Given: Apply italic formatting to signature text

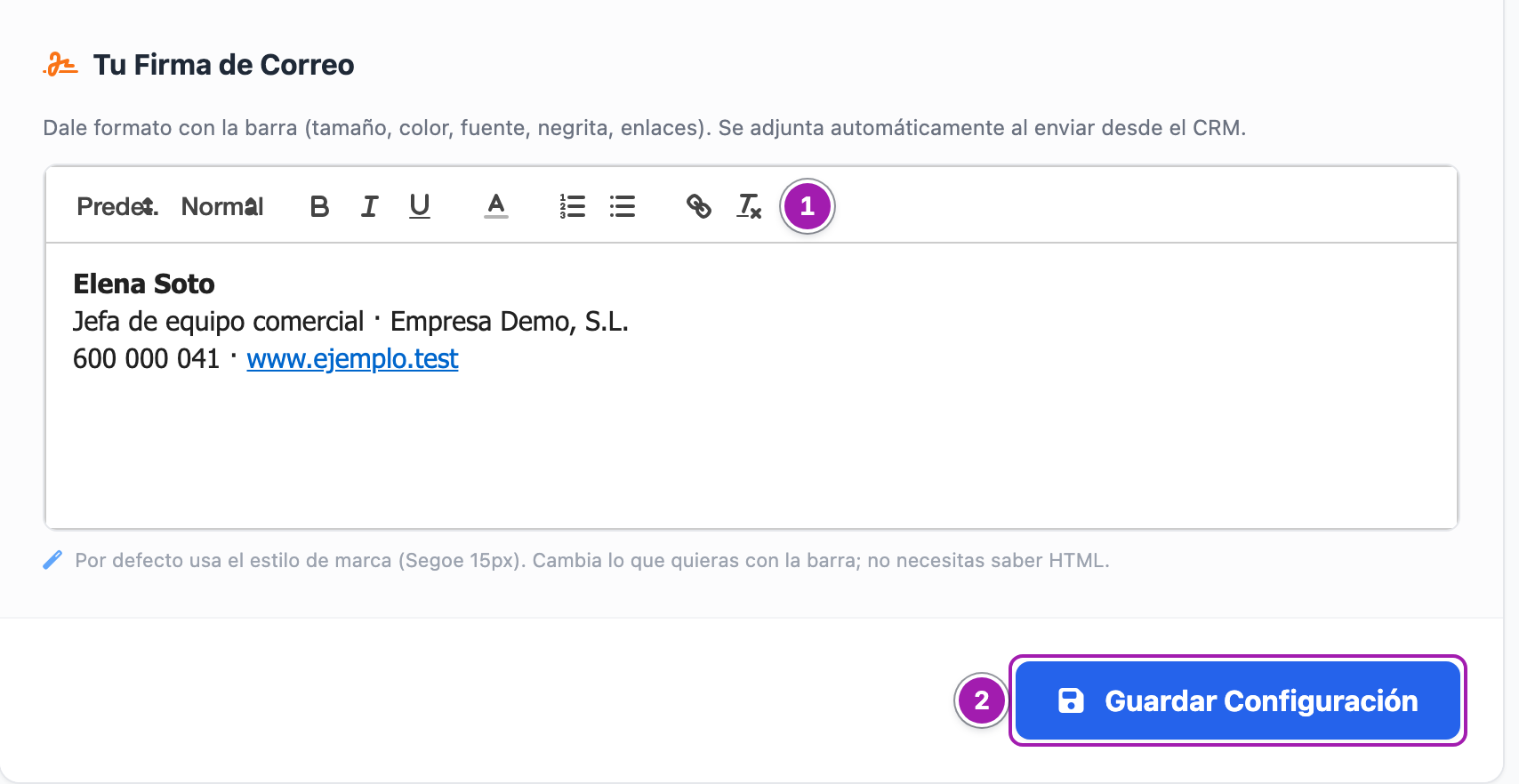Looking at the screenshot, I should [x=369, y=206].
